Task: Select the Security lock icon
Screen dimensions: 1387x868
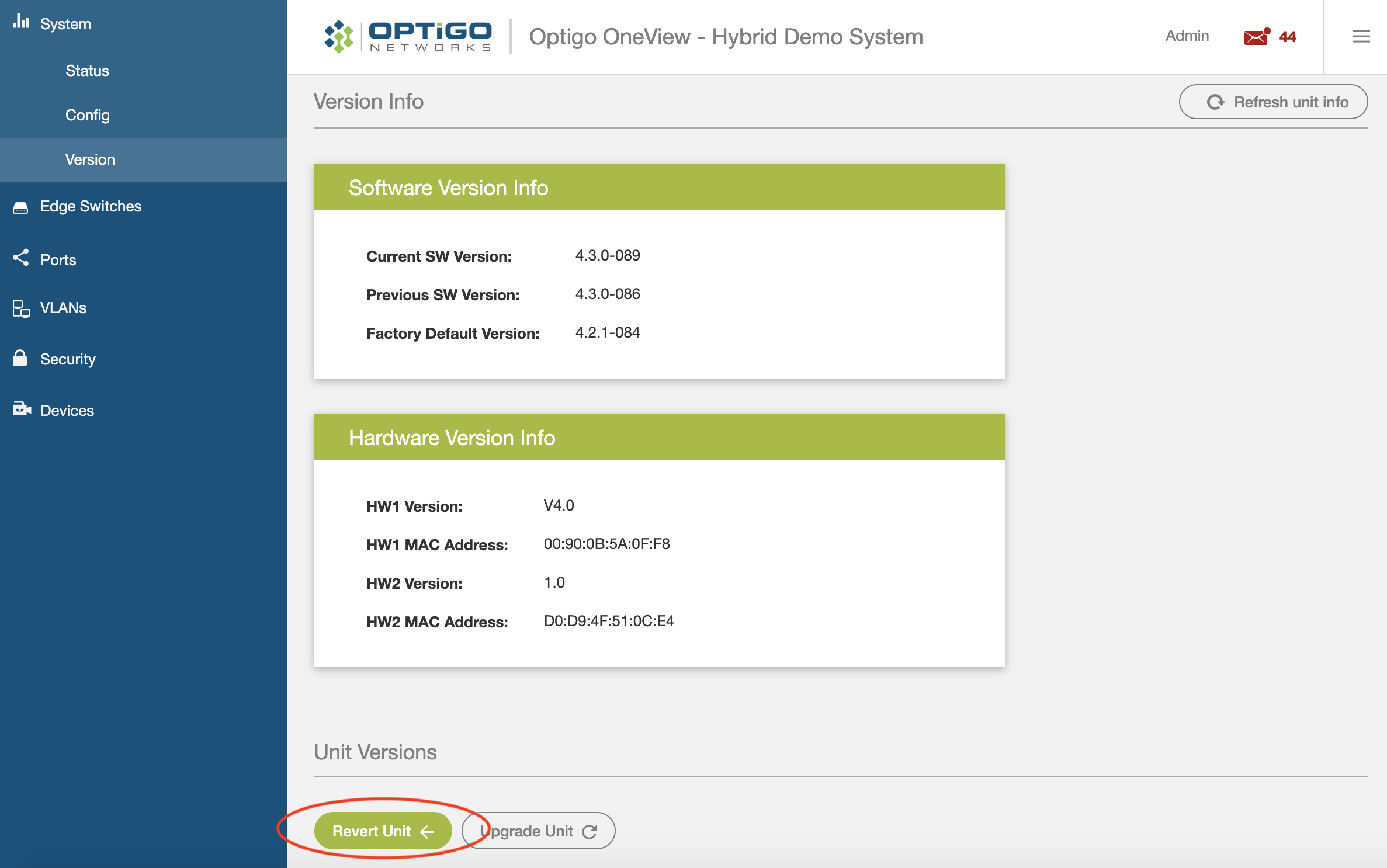Action: coord(21,359)
